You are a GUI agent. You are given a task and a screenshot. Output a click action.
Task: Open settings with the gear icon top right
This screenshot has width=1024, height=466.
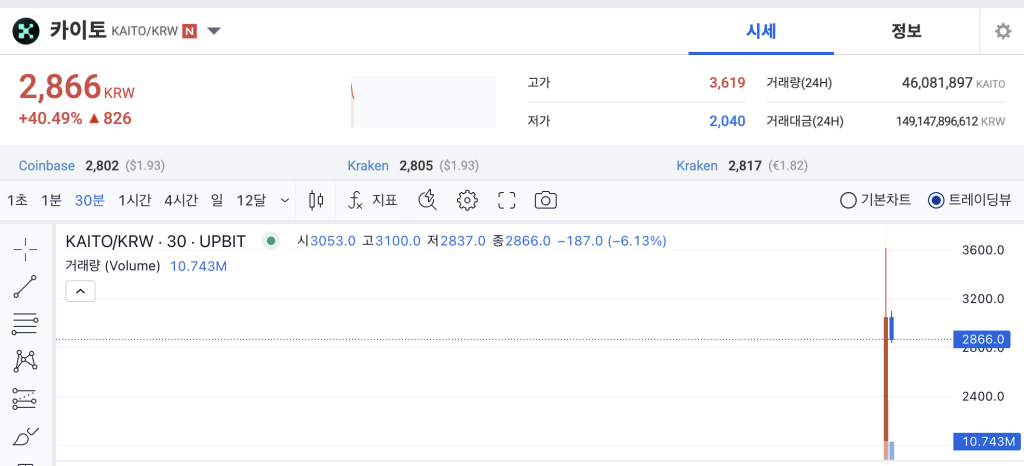(x=1002, y=31)
